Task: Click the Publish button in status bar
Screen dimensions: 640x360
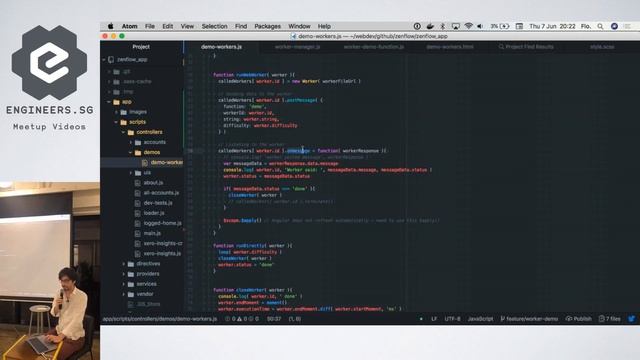Action: point(578,319)
